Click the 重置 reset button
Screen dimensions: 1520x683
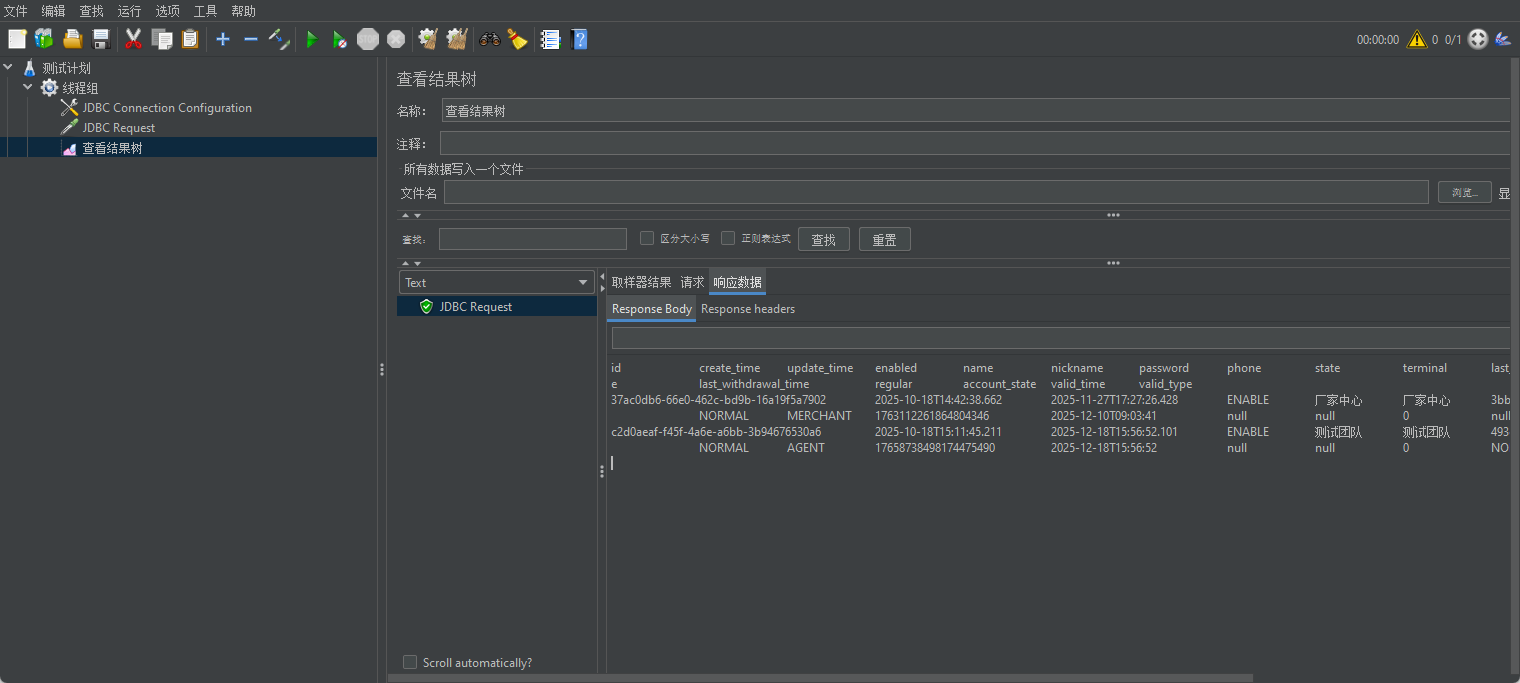point(885,239)
